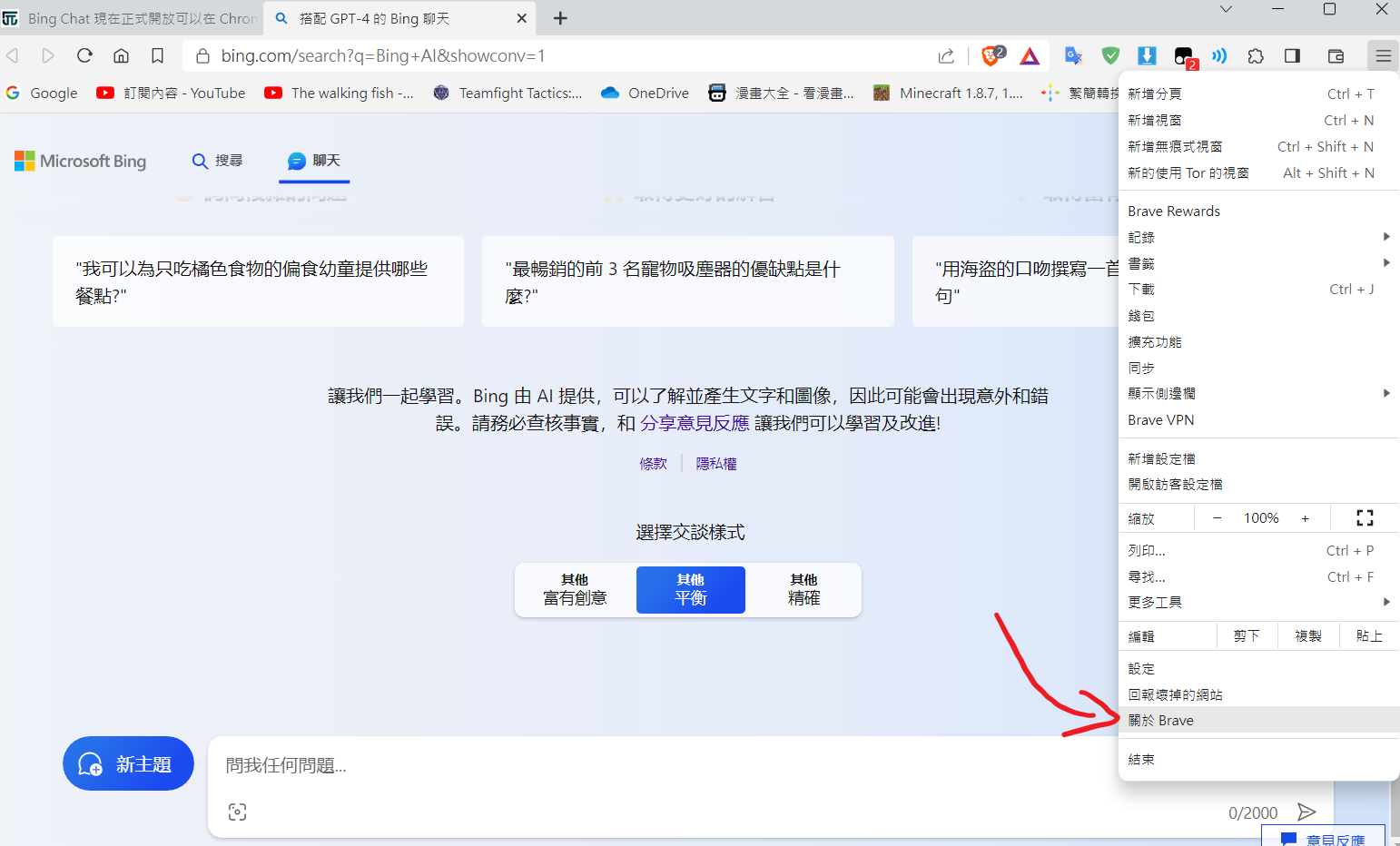Click 結束 to quit Brave
Image resolution: width=1400 pixels, height=846 pixels.
(1258, 759)
